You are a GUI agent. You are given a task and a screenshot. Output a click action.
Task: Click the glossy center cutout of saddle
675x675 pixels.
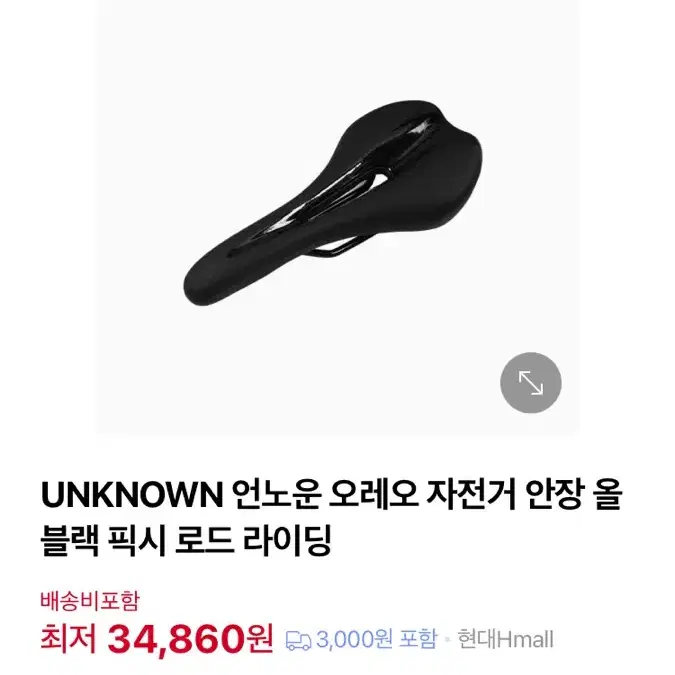point(344,185)
